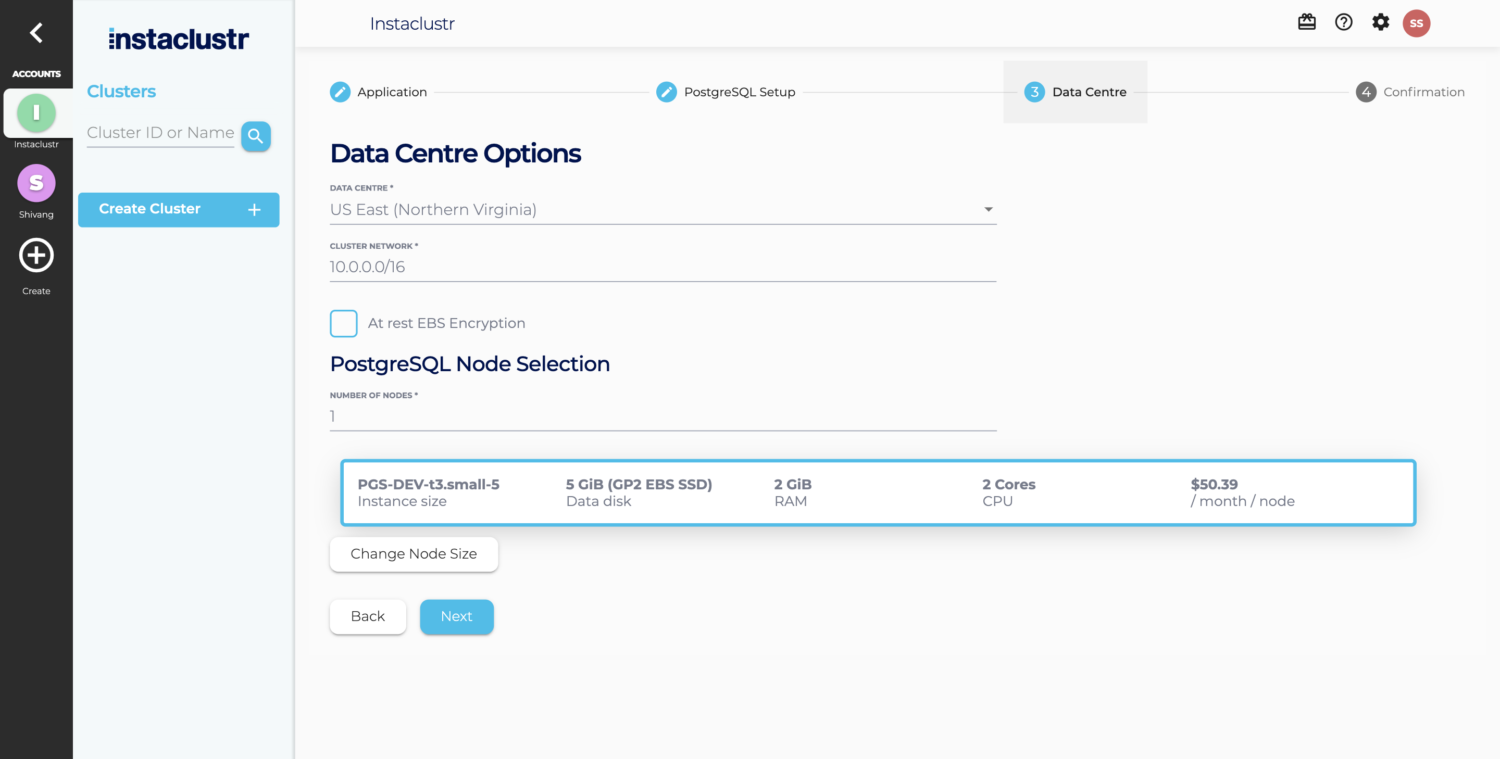
Task: Click the SS user avatar
Action: coord(1417,23)
